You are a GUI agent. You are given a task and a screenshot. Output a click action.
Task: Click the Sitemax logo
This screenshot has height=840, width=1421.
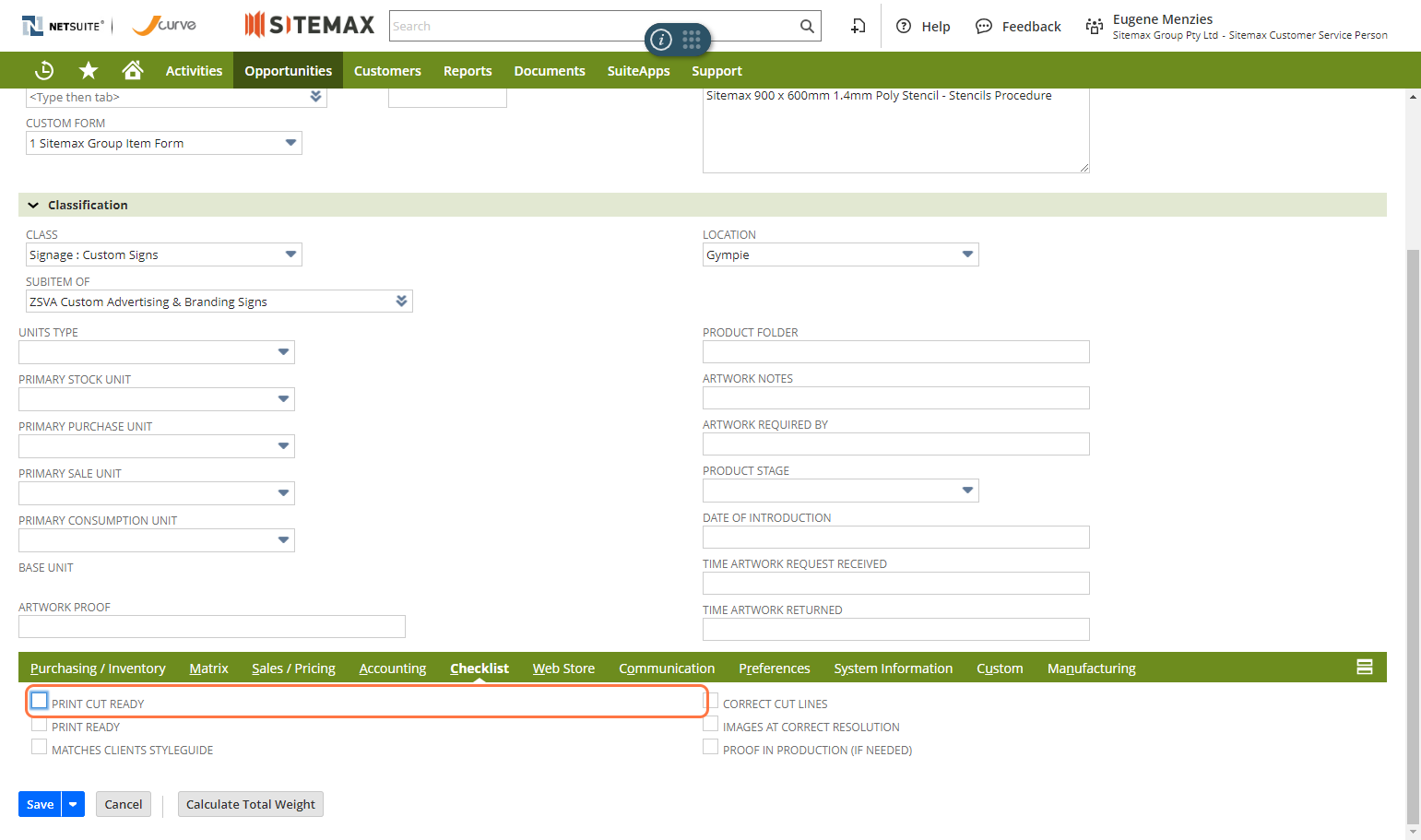tap(310, 25)
